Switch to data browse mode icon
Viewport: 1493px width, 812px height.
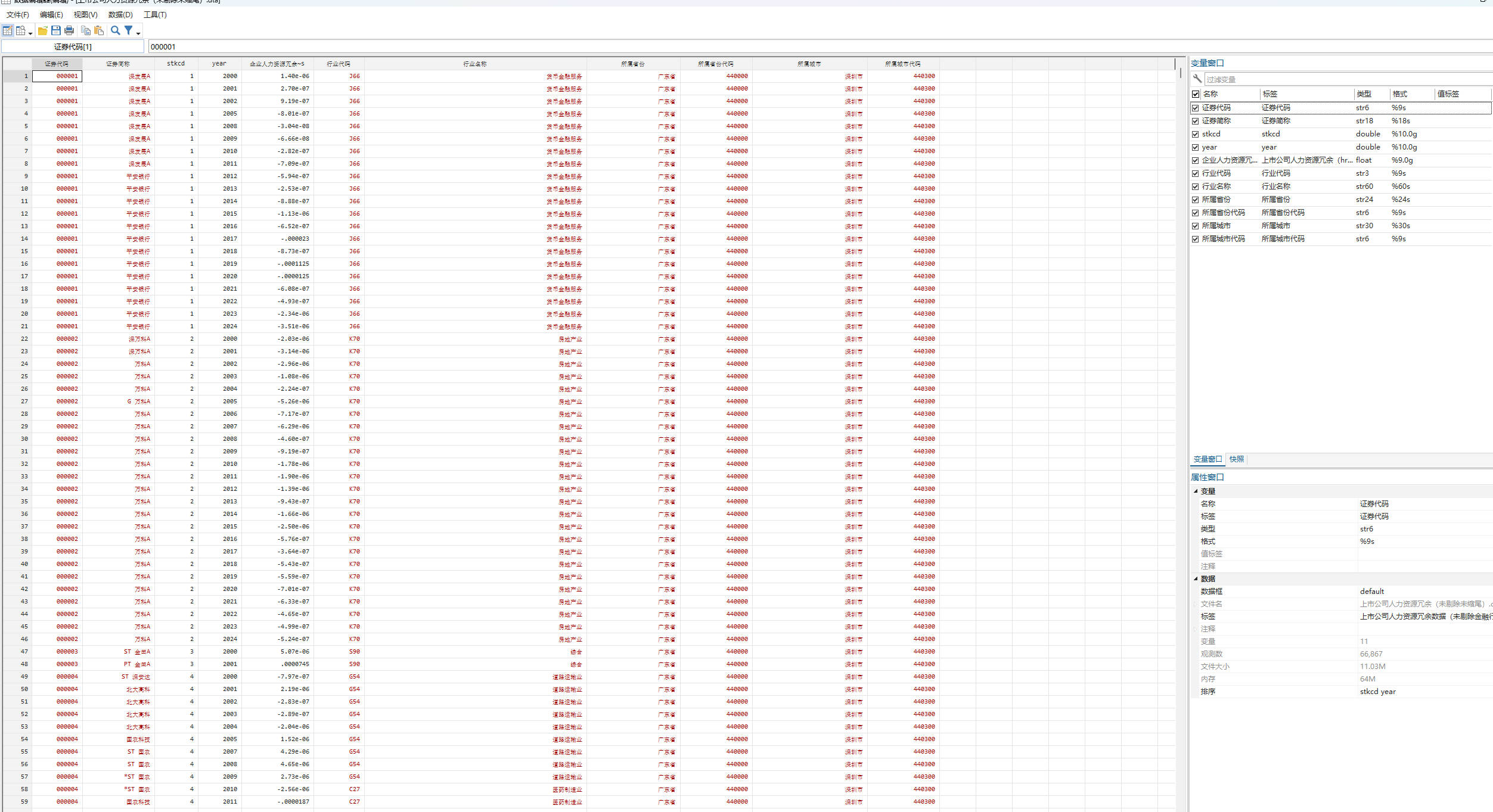[21, 30]
